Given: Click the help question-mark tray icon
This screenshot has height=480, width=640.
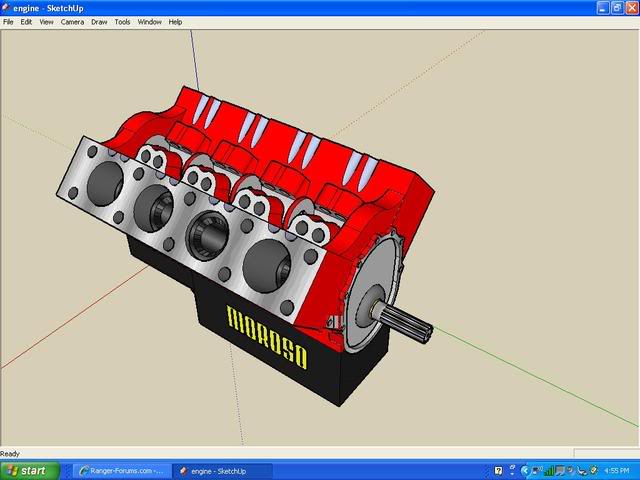Looking at the screenshot, I should (498, 471).
